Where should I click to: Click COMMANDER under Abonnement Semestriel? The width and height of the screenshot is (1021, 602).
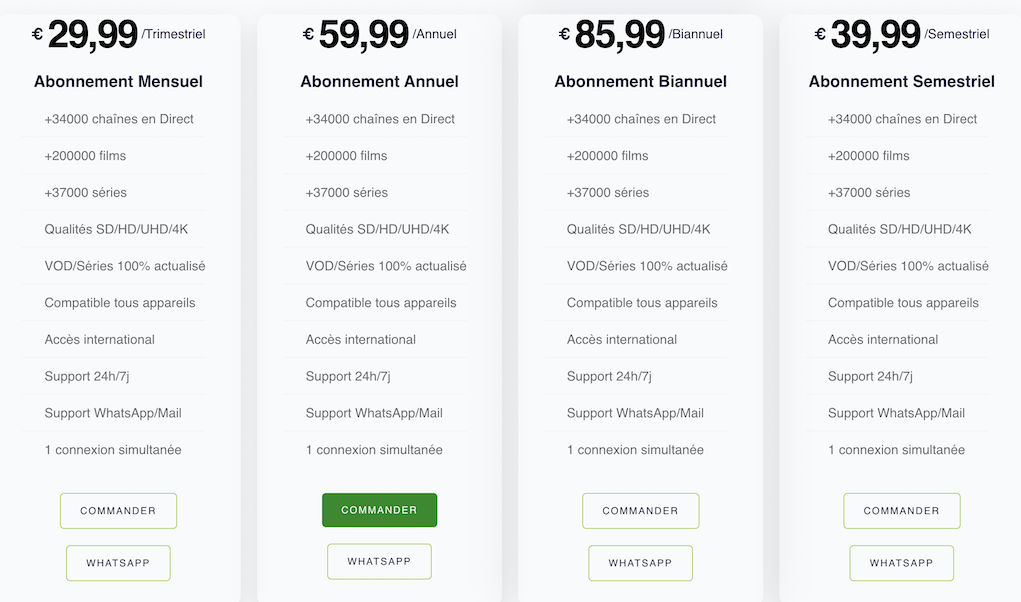click(x=901, y=511)
